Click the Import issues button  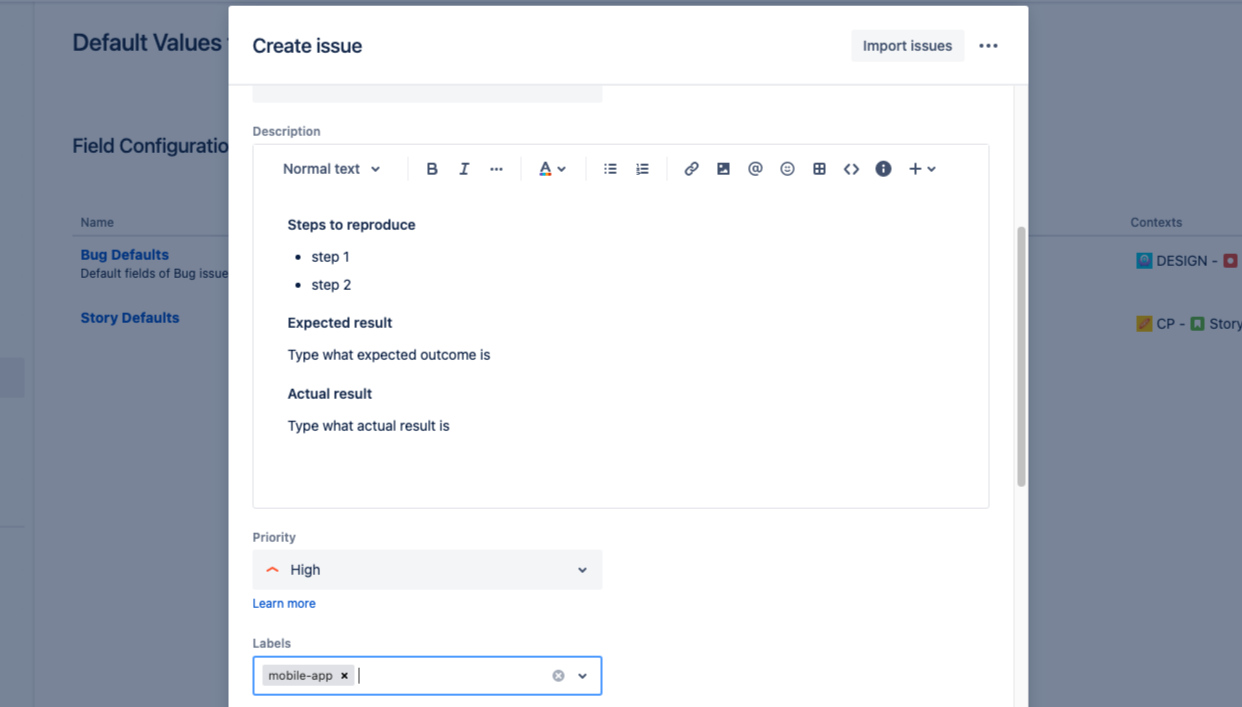click(907, 46)
